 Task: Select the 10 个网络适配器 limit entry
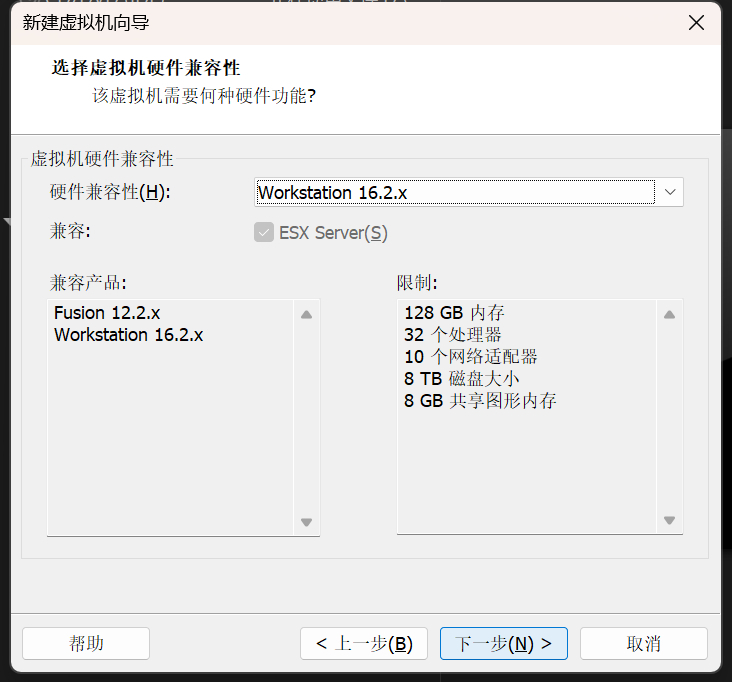[x=471, y=357]
